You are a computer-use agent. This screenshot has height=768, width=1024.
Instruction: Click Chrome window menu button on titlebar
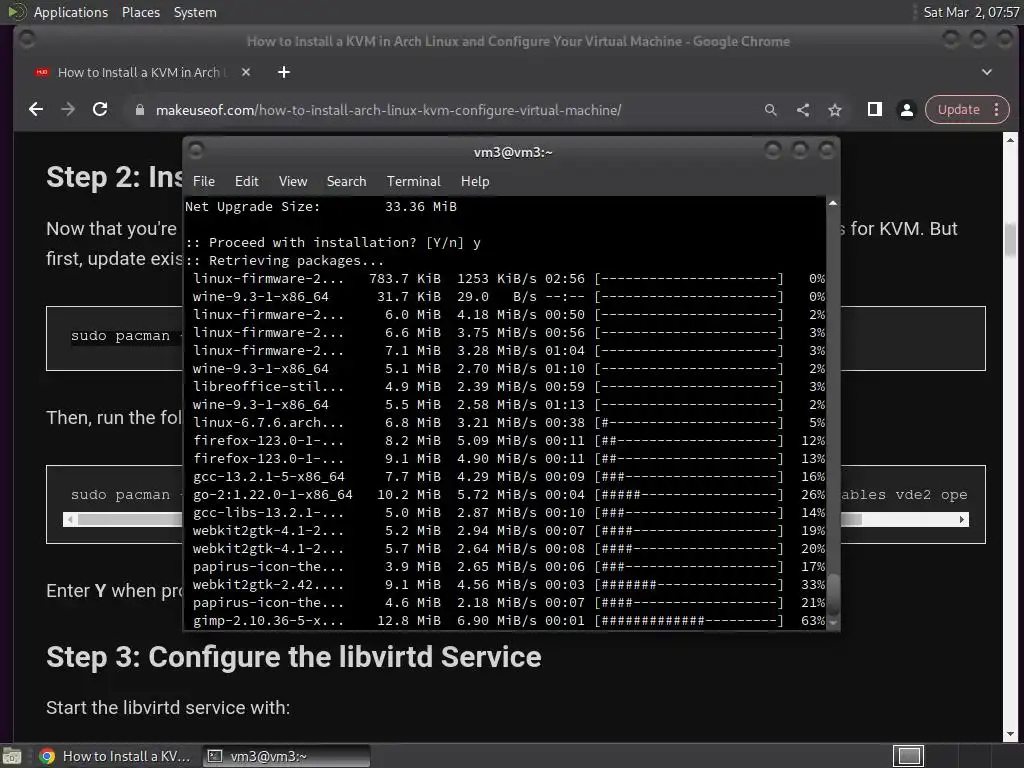click(x=27, y=39)
